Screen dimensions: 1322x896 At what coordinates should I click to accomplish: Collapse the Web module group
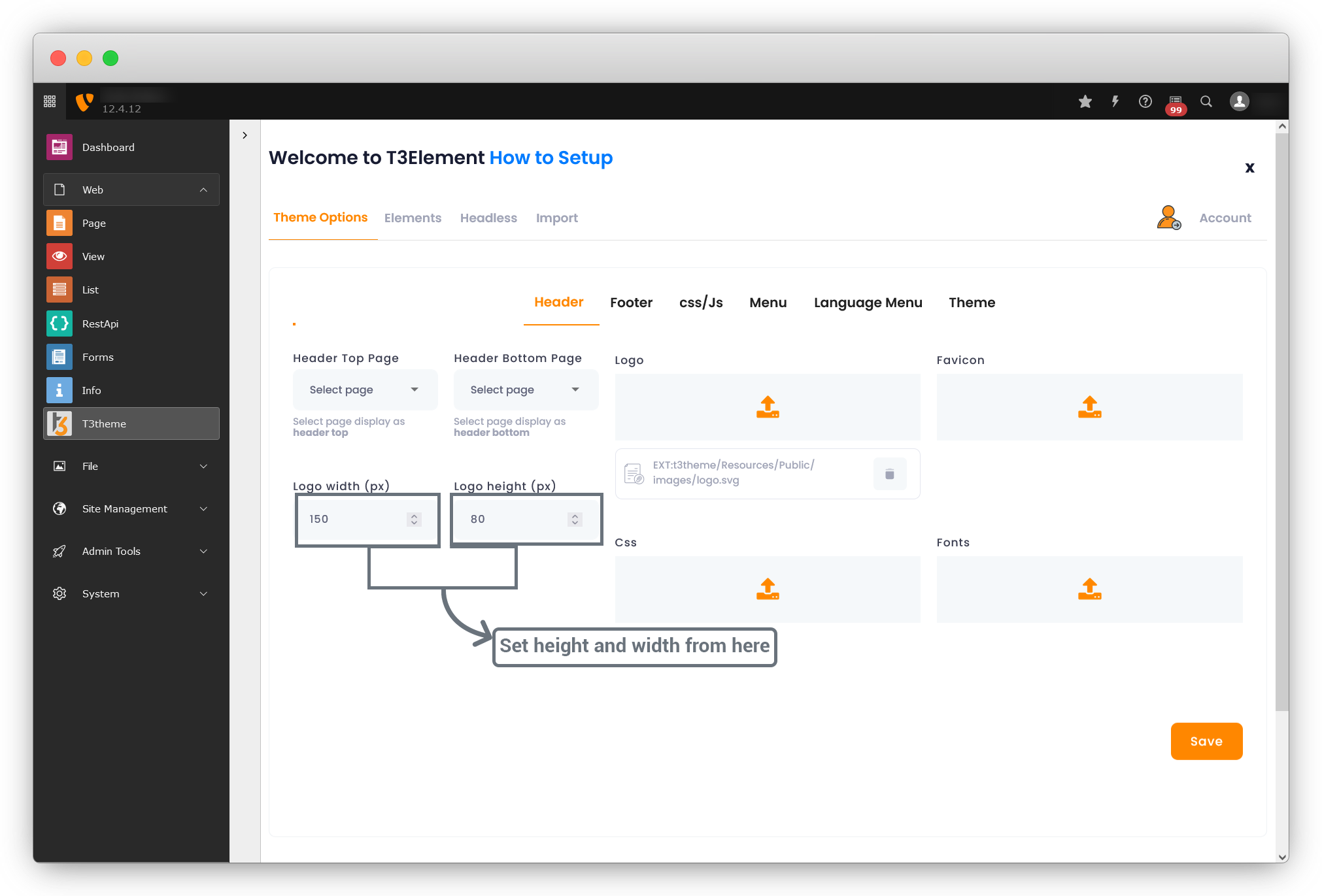click(131, 190)
